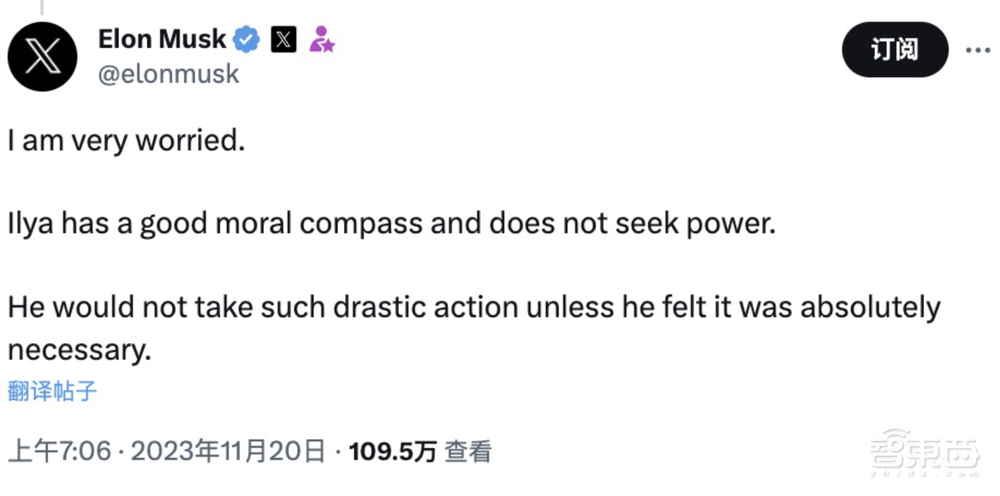The image size is (1000, 496).
Task: Click the purple subscriber star icon
Action: (x=321, y=40)
